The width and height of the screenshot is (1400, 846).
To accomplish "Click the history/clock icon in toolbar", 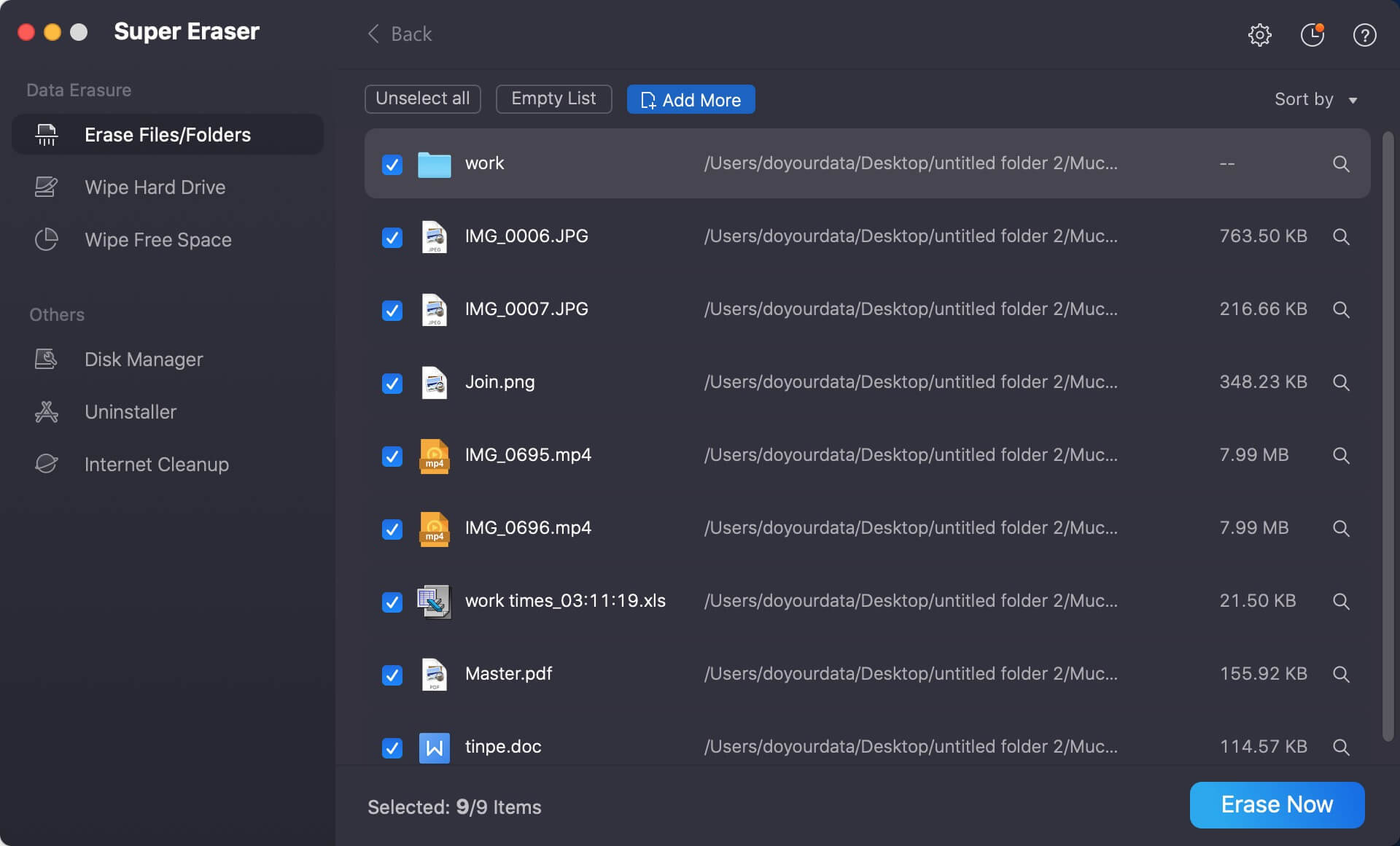I will pyautogui.click(x=1311, y=34).
